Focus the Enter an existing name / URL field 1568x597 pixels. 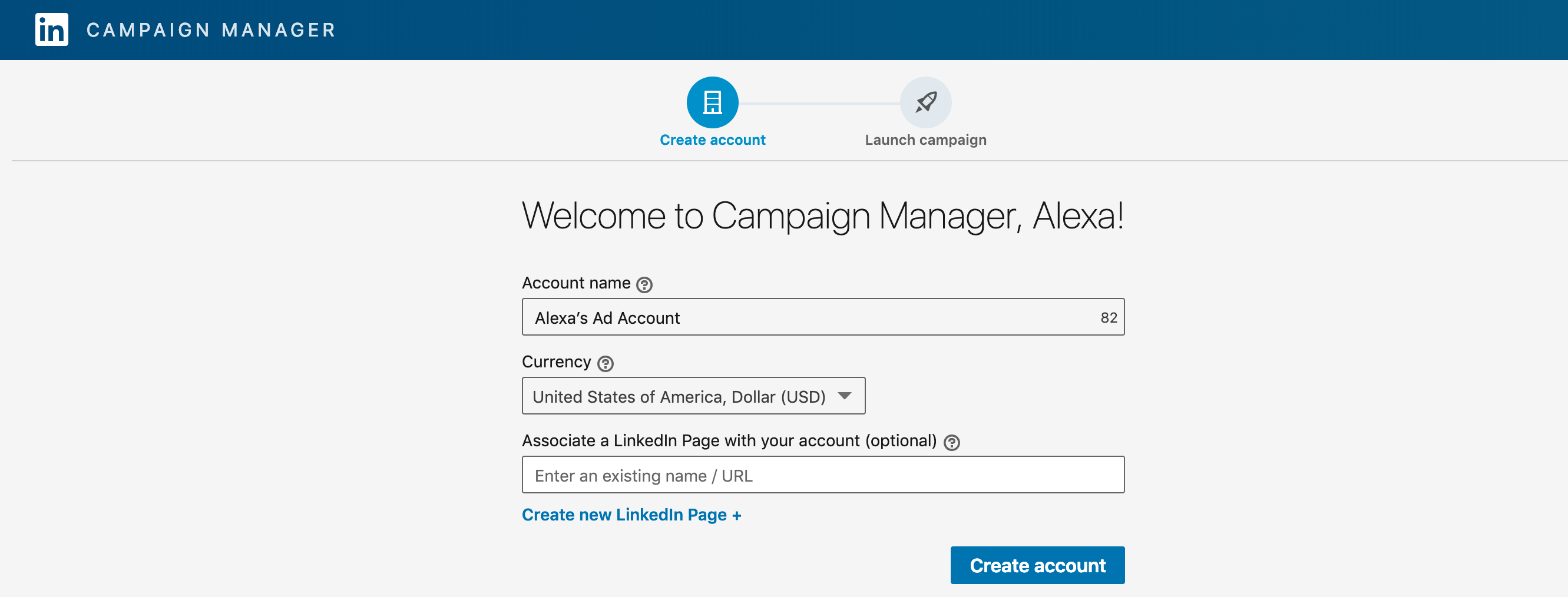[823, 475]
